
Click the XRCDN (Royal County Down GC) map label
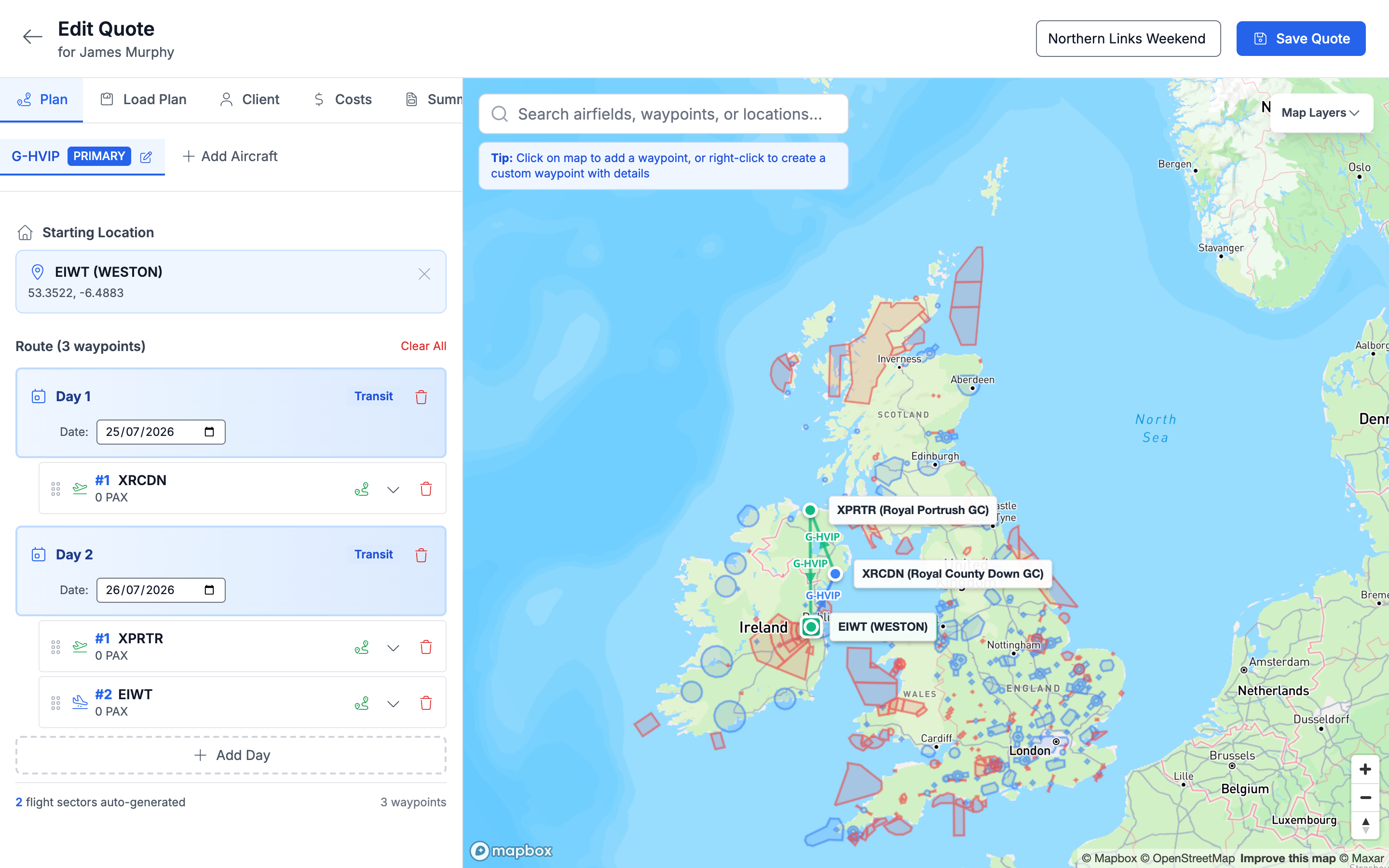tap(953, 574)
